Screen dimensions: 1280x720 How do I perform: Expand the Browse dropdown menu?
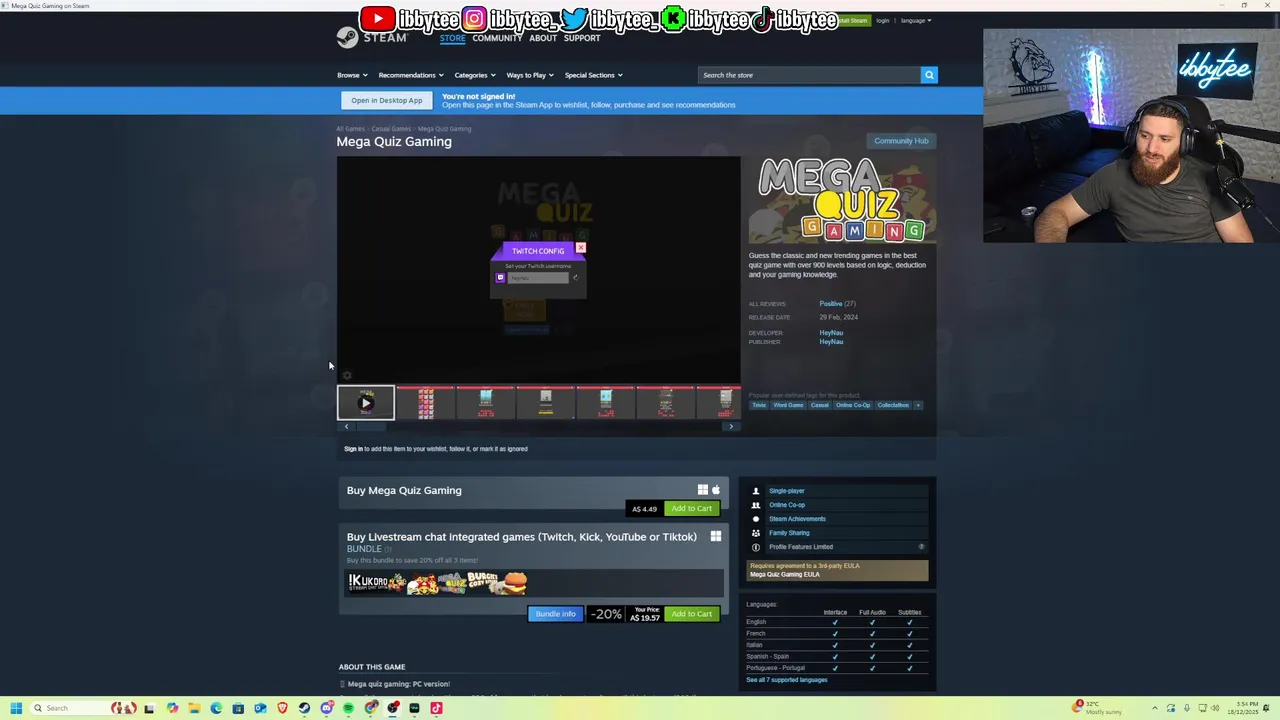coord(352,75)
